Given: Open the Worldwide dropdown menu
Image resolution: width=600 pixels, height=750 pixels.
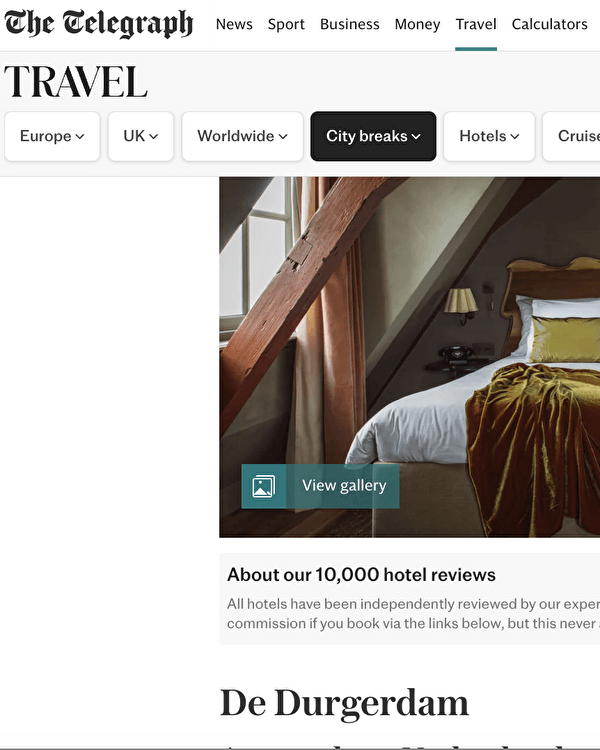Looking at the screenshot, I should (x=242, y=136).
